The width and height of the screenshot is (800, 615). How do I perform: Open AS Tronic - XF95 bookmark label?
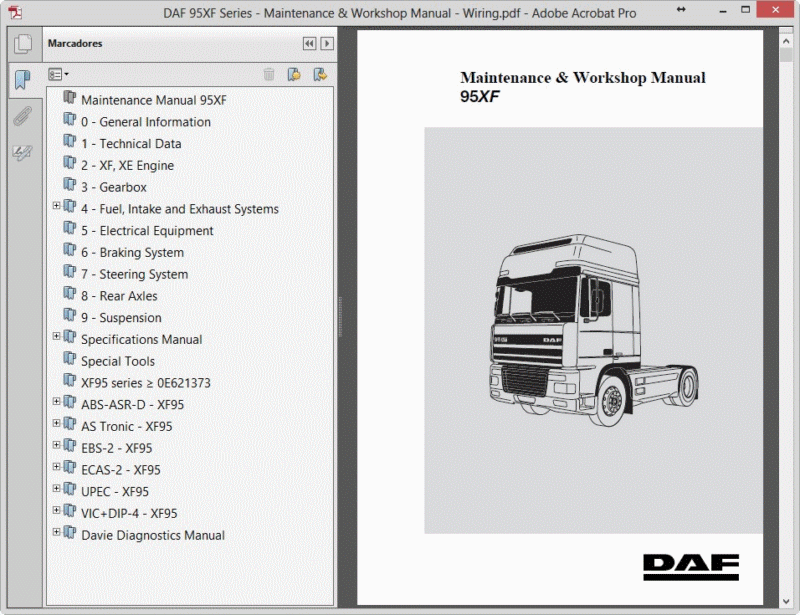pos(127,426)
